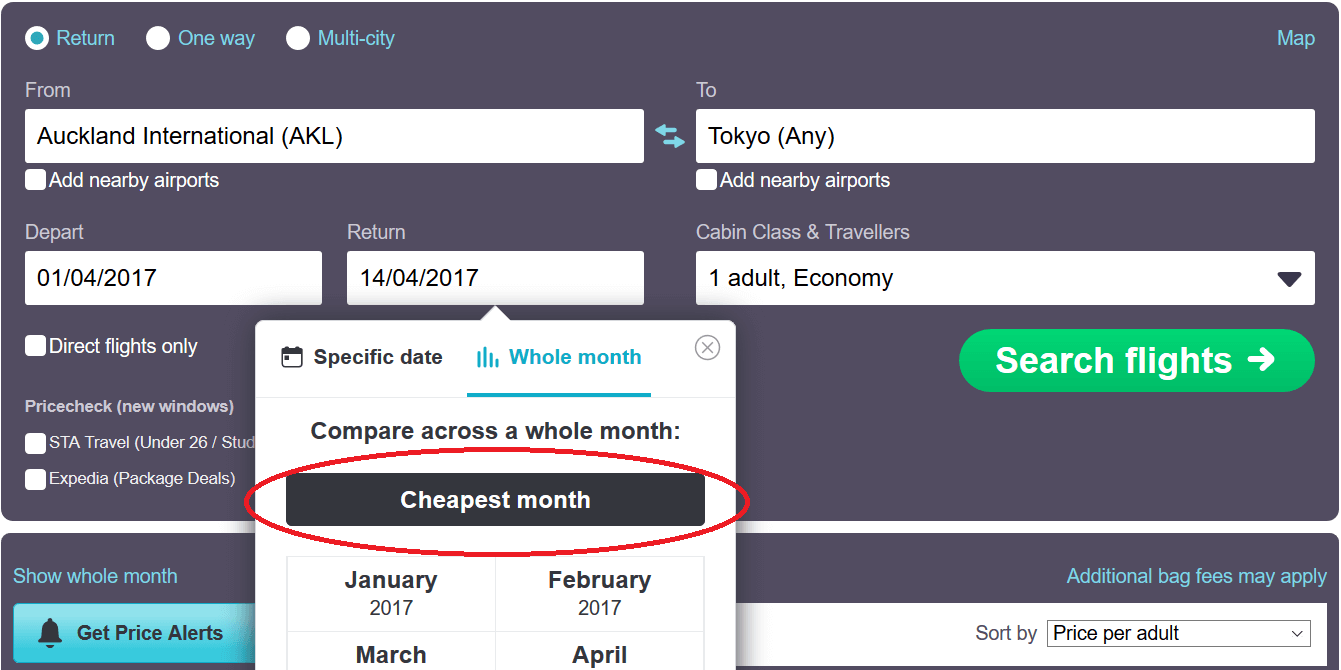Image resolution: width=1341 pixels, height=670 pixels.
Task: Open the Sort by Price per adult dropdown
Action: 1180,633
